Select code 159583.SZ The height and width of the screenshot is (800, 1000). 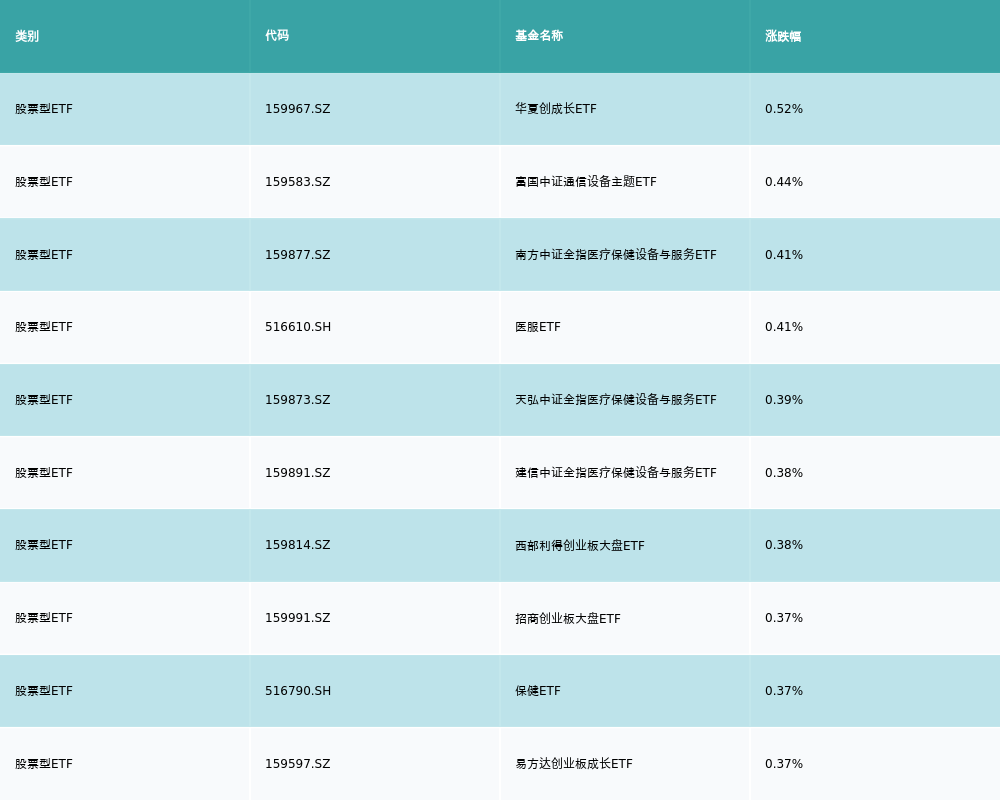pyautogui.click(x=298, y=182)
